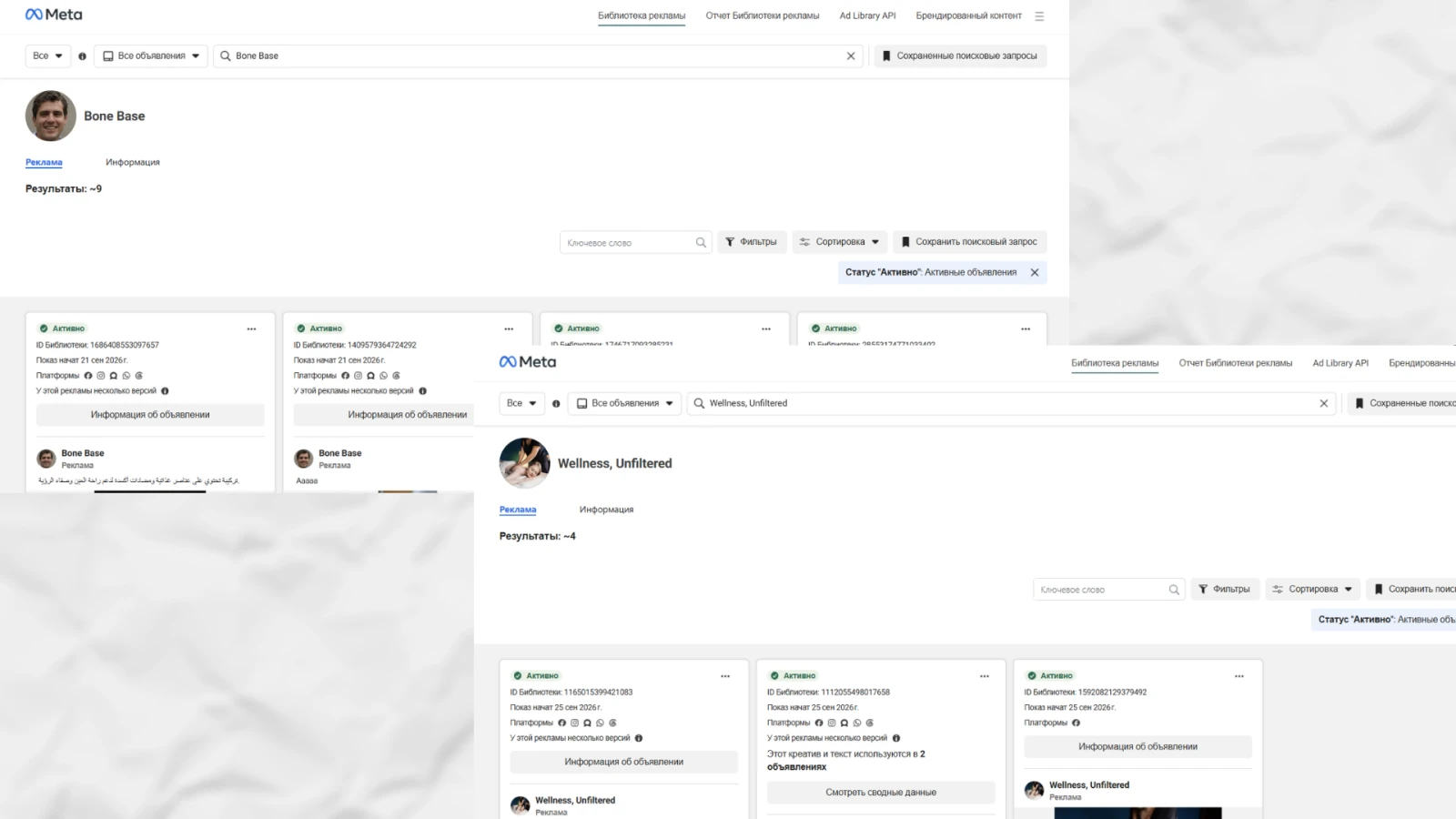Open Ad Library API in Bone Base window
Screen dimensions: 1456x819
coord(867,15)
